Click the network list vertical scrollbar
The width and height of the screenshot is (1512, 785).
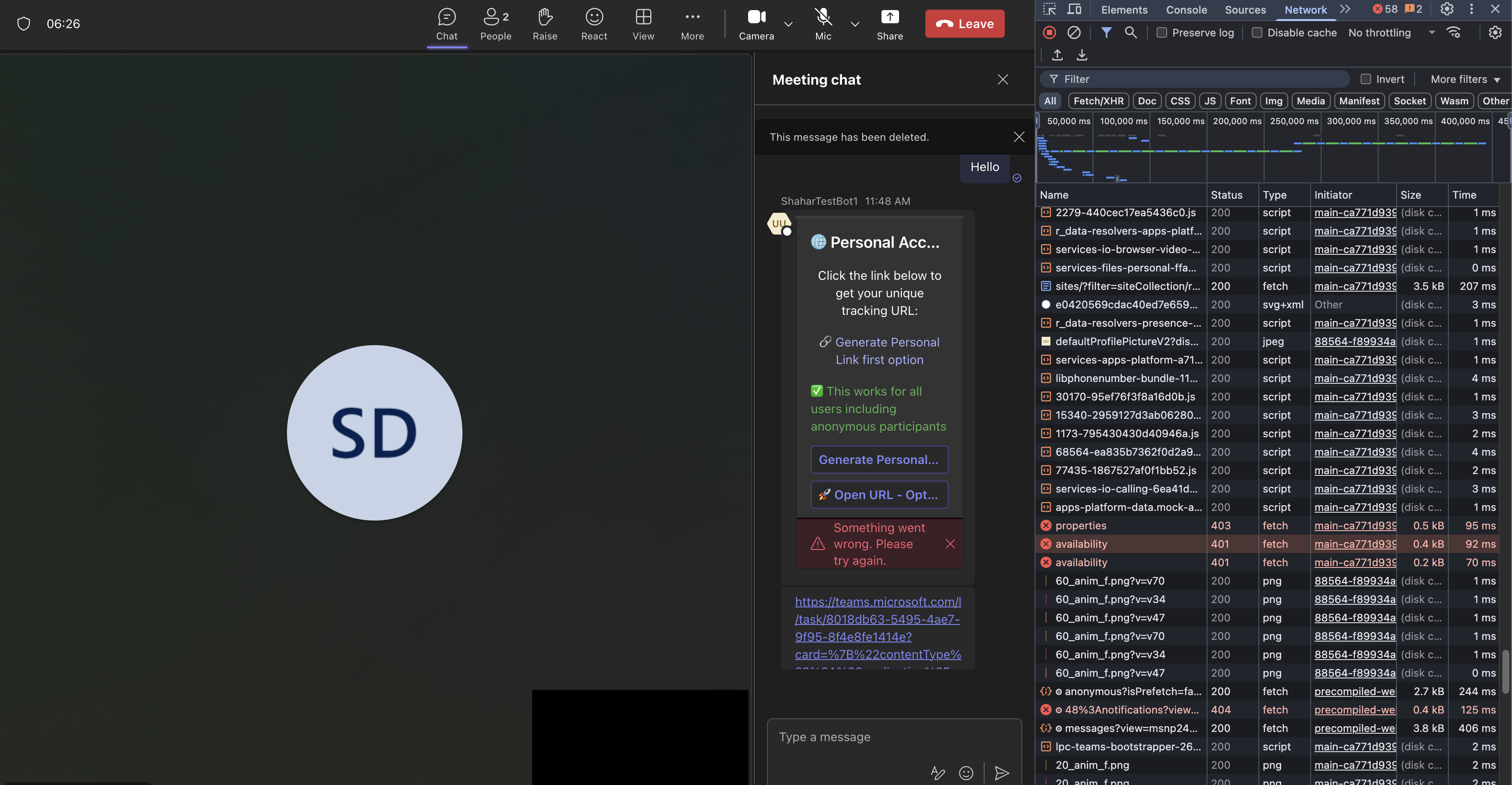click(x=1505, y=672)
